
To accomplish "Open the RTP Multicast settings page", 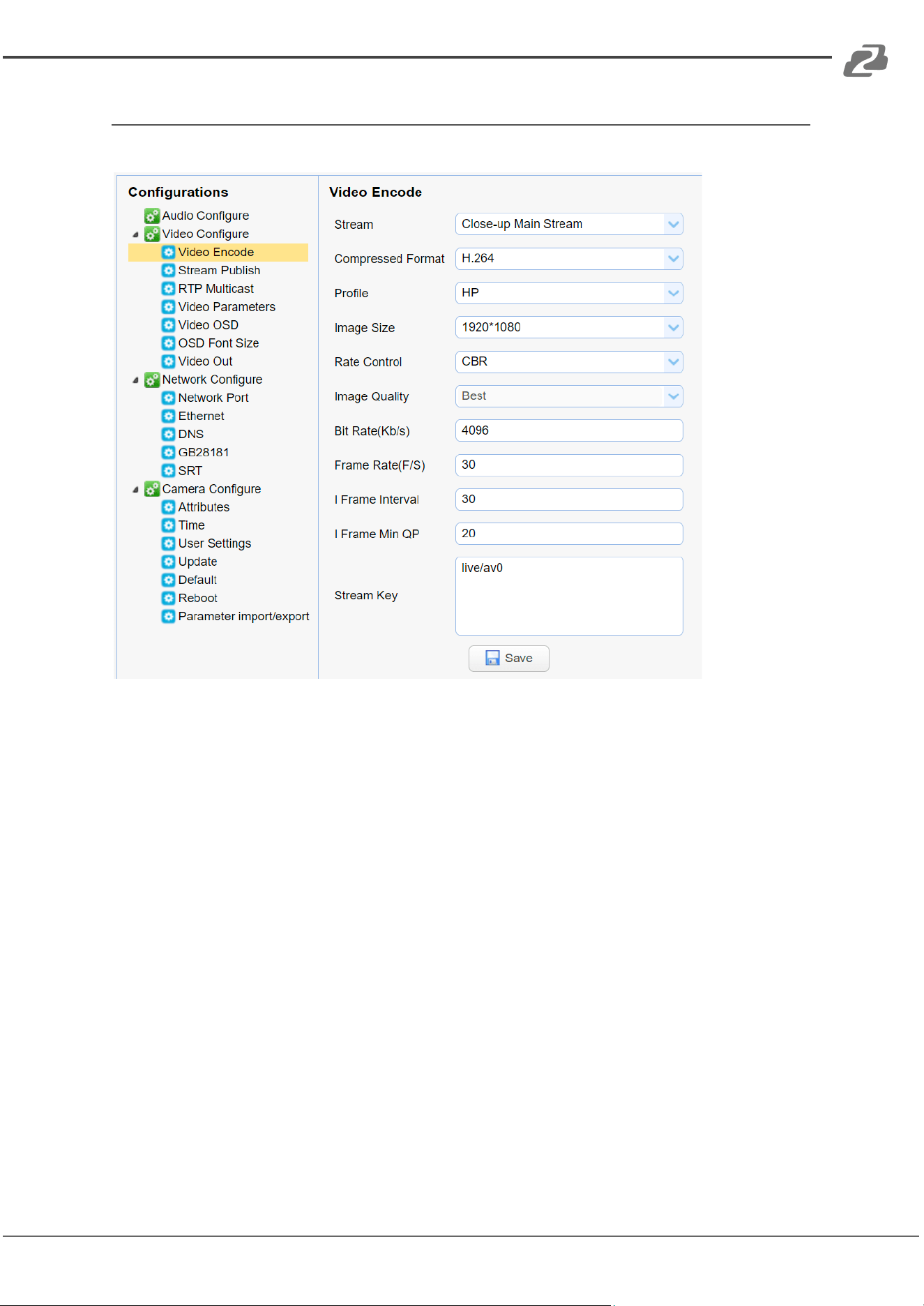I will [215, 288].
